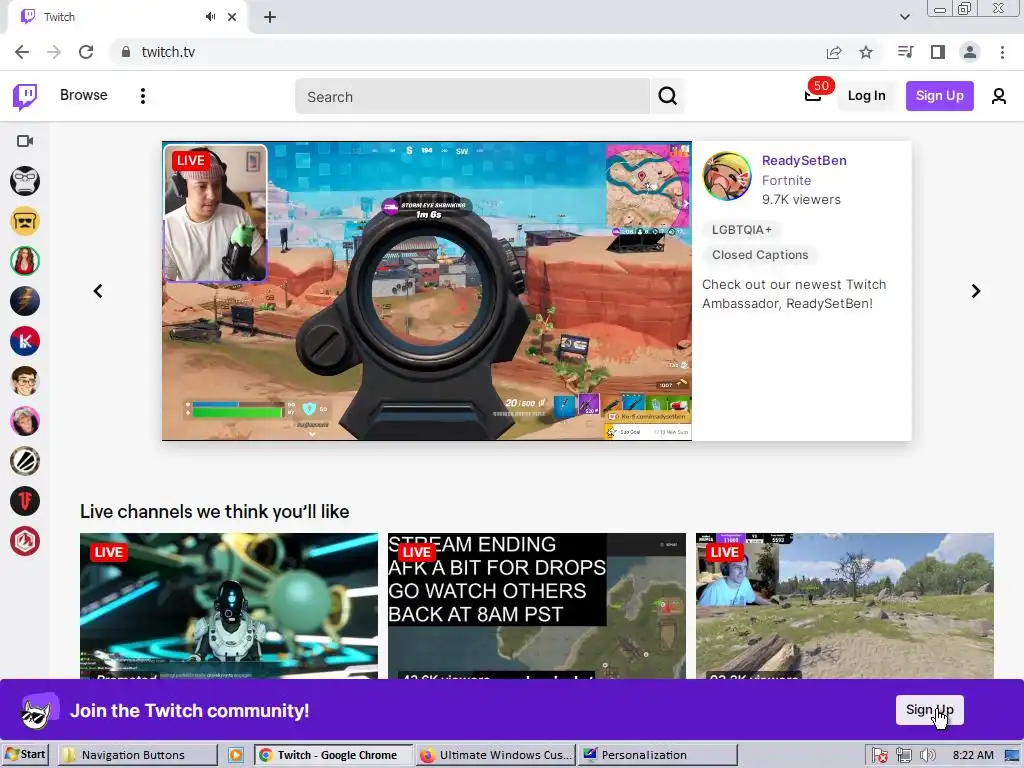Open the three-dot More menu beside Browse
1024x768 pixels.
point(142,96)
